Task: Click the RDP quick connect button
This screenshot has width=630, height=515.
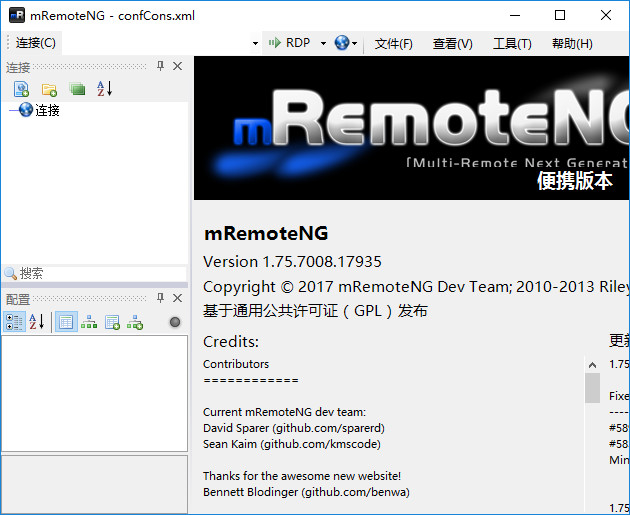Action: coord(290,43)
